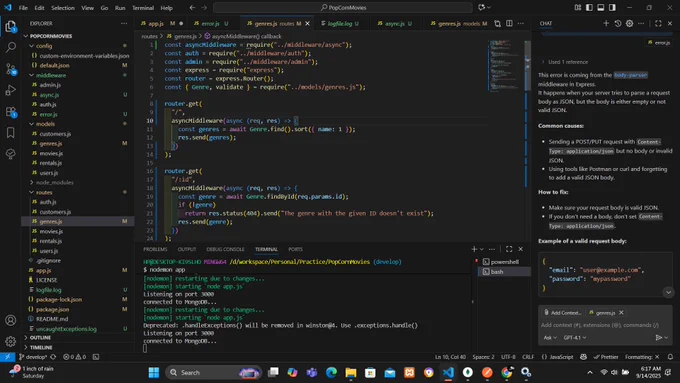Expand the OUTLINE section
680x383 pixels.
[40, 338]
